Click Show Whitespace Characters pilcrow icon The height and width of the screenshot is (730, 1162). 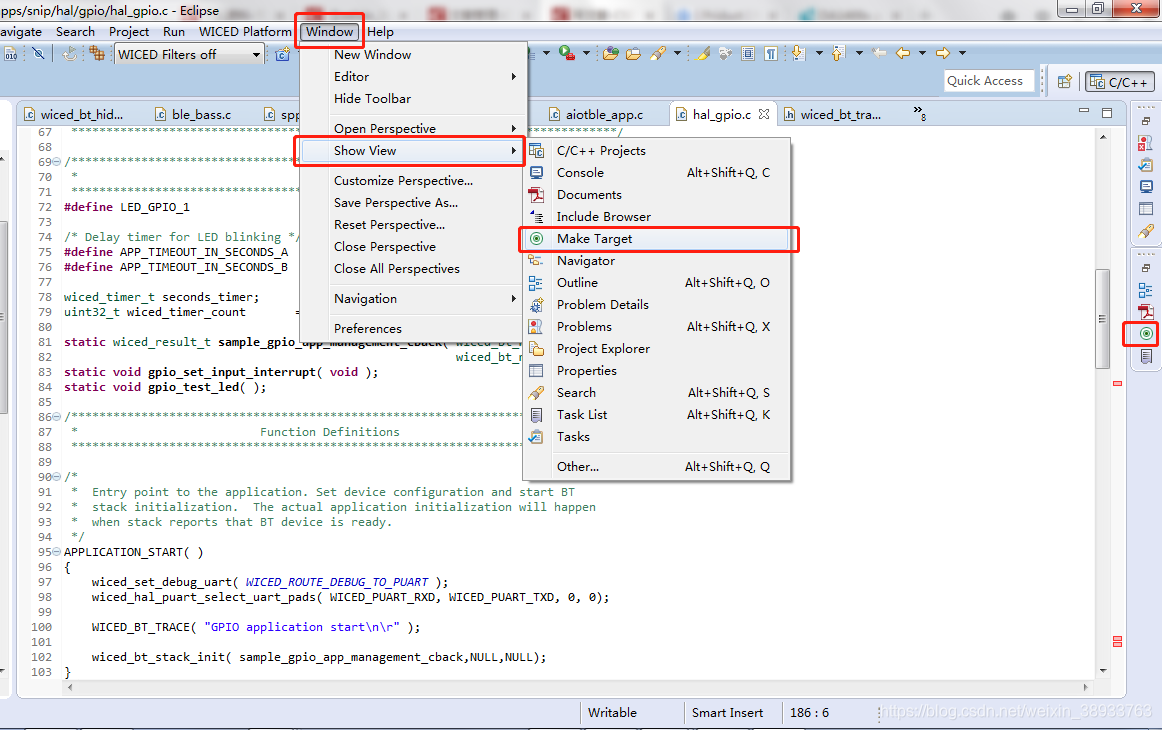pyautogui.click(x=771, y=53)
